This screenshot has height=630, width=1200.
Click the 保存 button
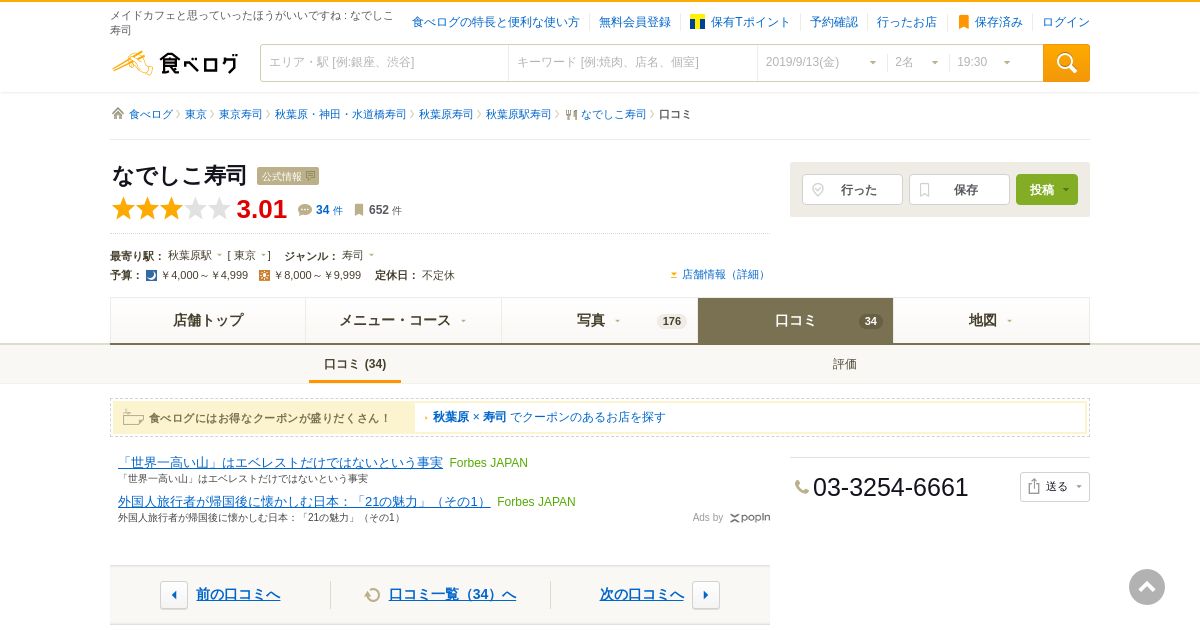point(959,190)
